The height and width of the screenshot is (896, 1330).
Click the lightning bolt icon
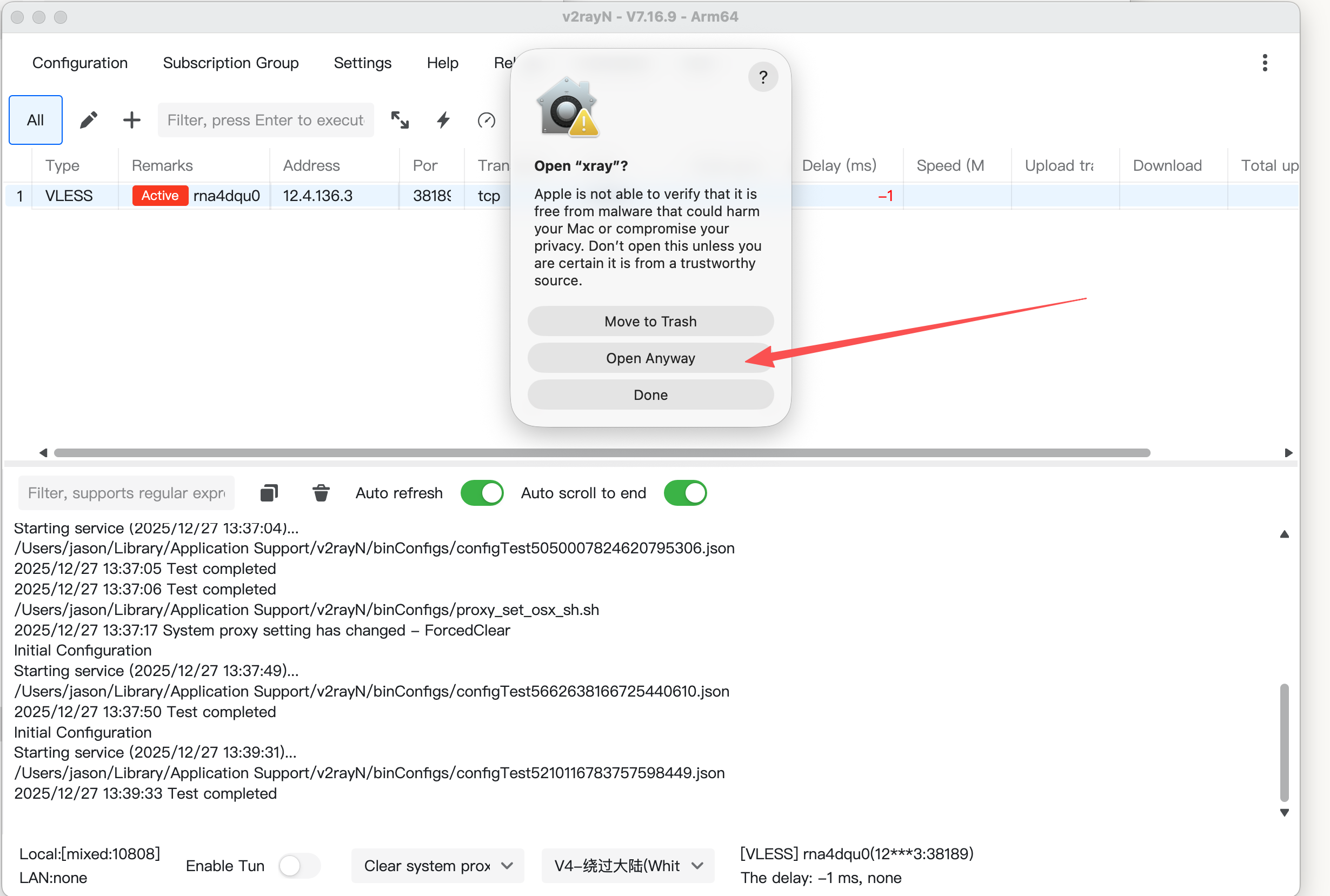pyautogui.click(x=443, y=120)
